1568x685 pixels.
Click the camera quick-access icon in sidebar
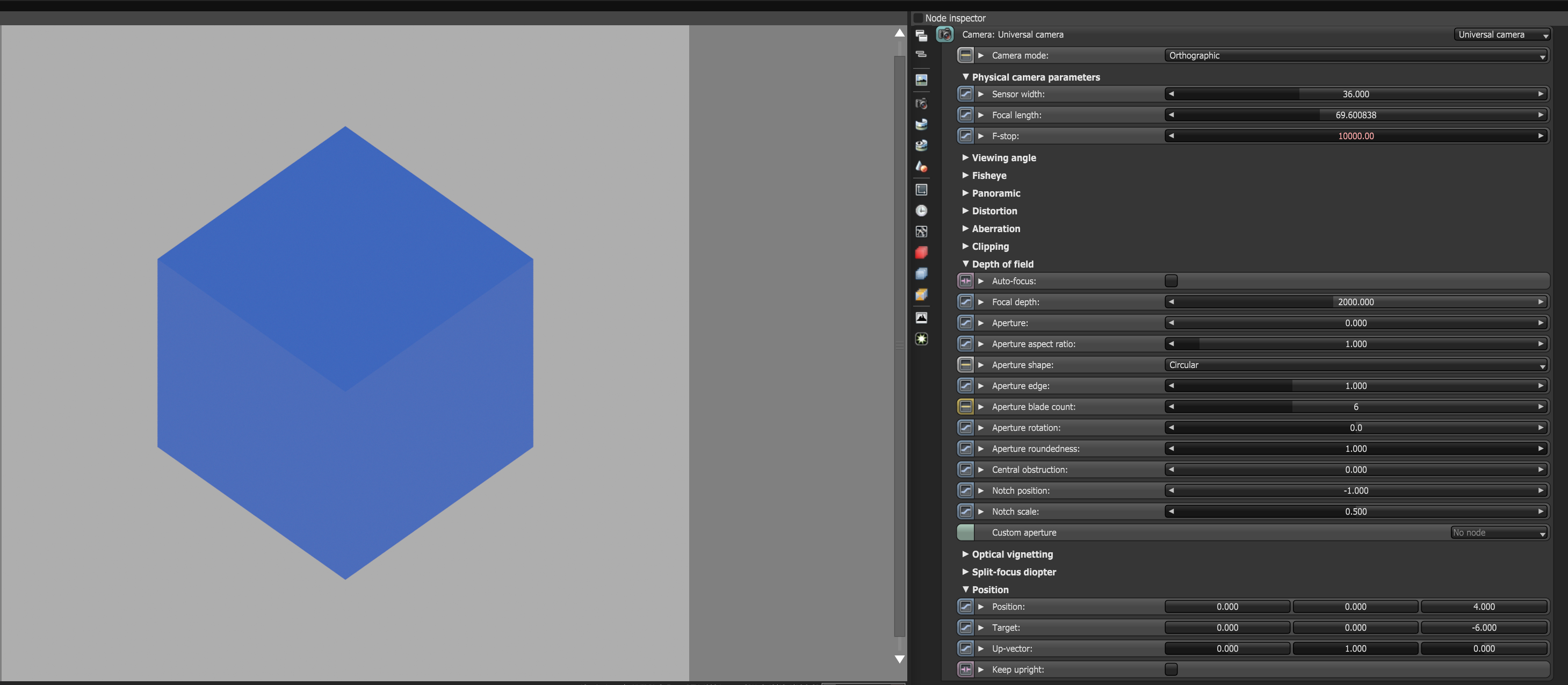click(922, 104)
